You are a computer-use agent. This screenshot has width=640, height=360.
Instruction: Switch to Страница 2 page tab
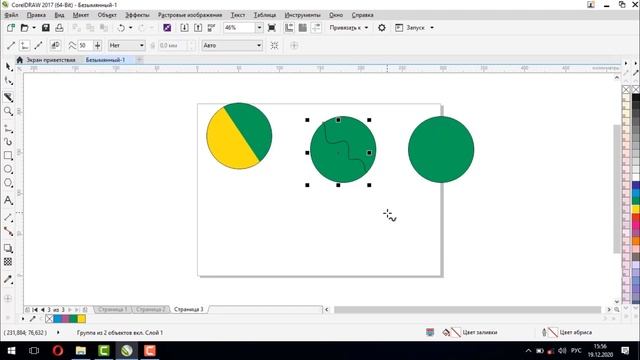click(150, 309)
